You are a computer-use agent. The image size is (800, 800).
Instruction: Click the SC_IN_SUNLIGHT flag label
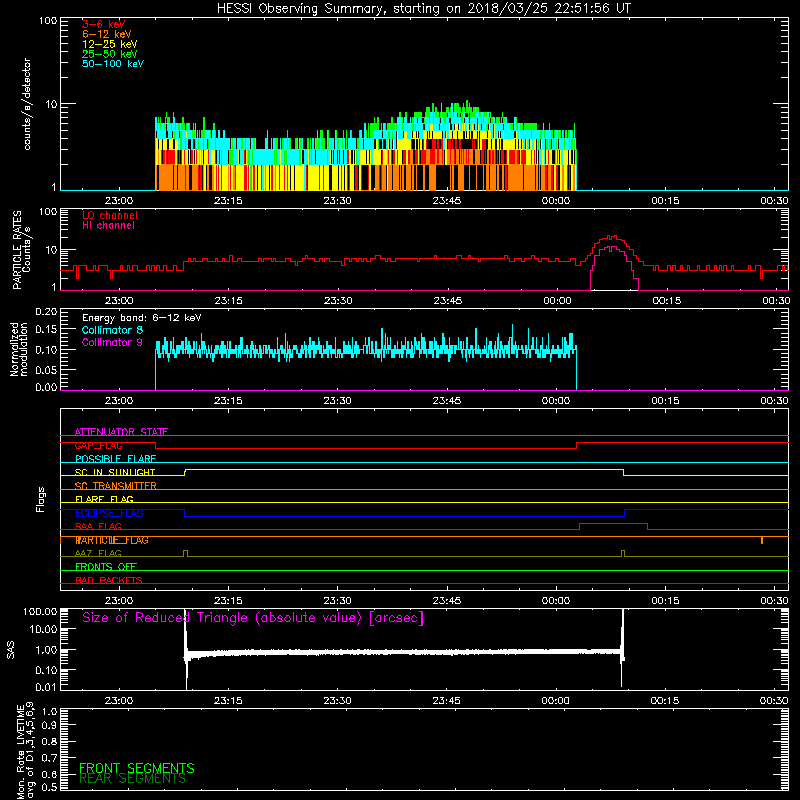(x=115, y=472)
